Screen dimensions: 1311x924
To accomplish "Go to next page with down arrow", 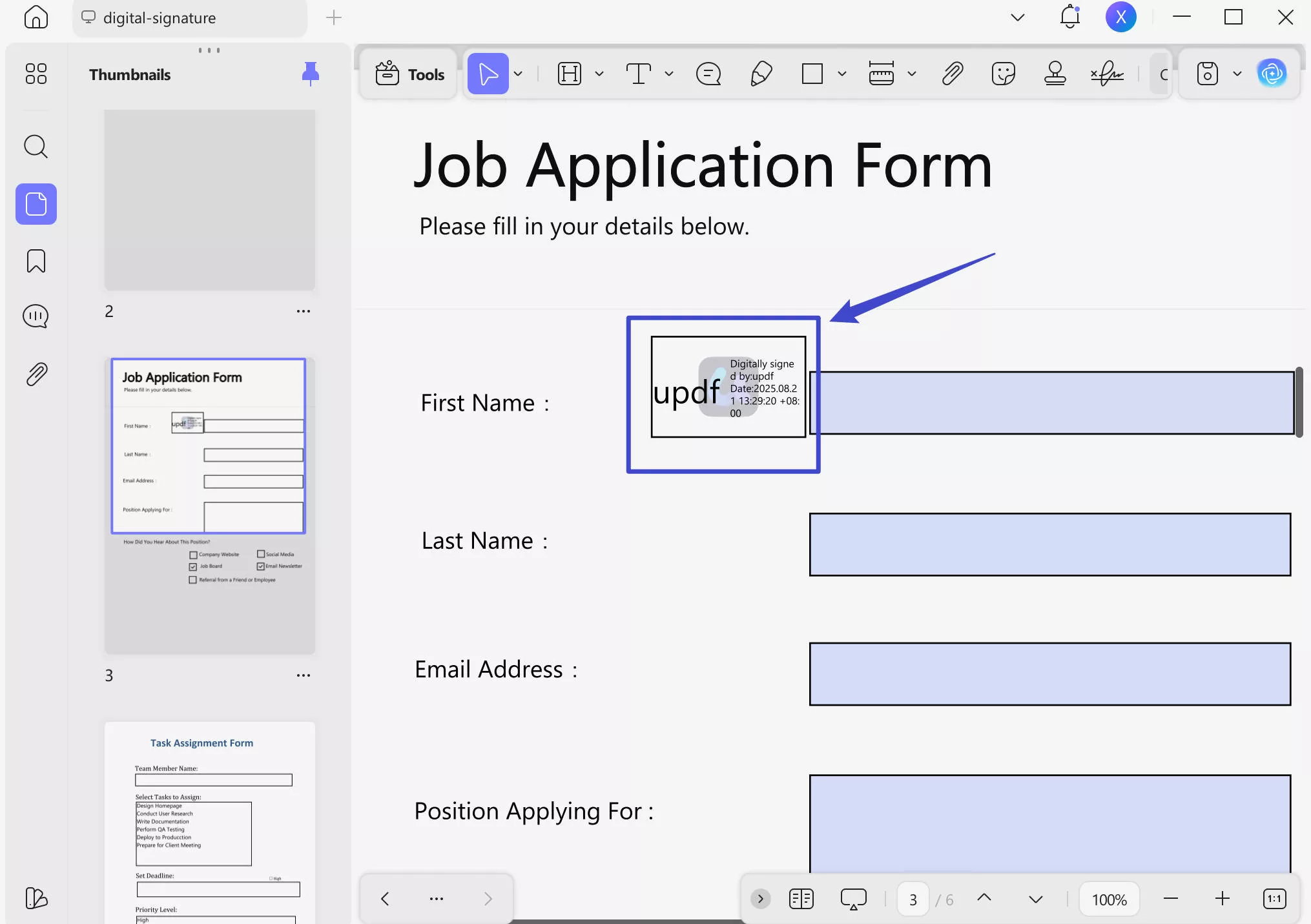I will pos(1035,899).
